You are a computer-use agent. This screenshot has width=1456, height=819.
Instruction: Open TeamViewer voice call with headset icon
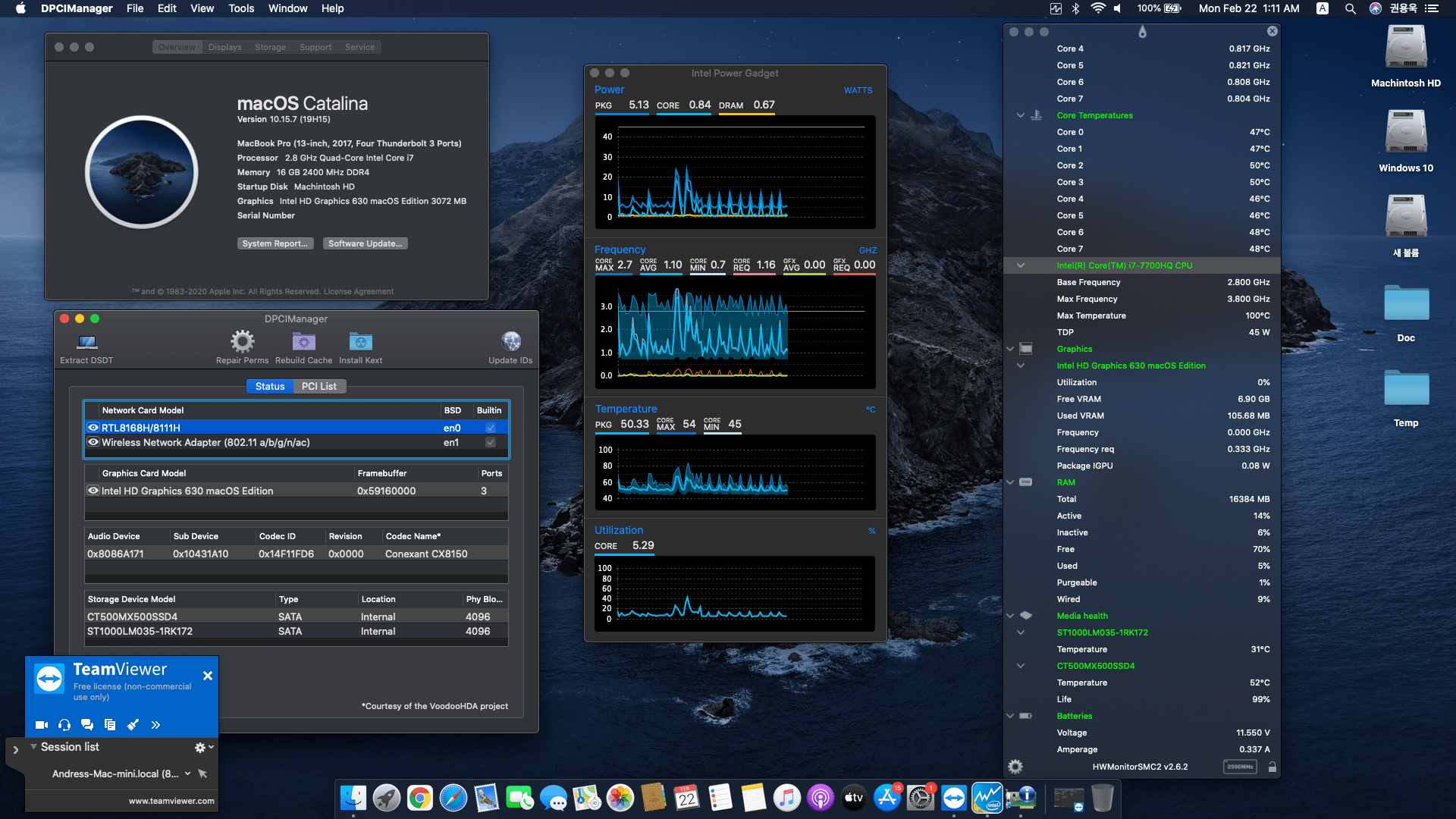(64, 724)
